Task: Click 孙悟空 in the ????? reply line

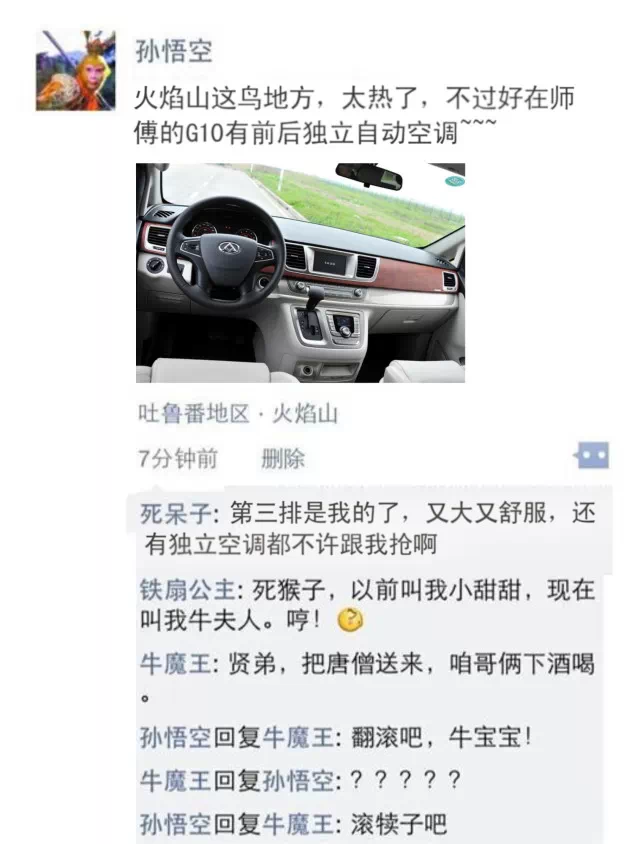Action: click(x=298, y=780)
